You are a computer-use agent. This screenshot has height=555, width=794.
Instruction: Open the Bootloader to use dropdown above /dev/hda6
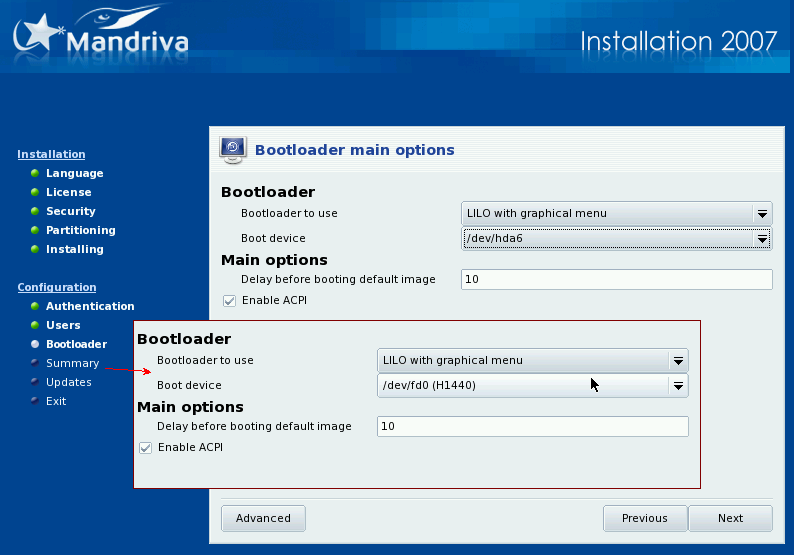tap(617, 214)
